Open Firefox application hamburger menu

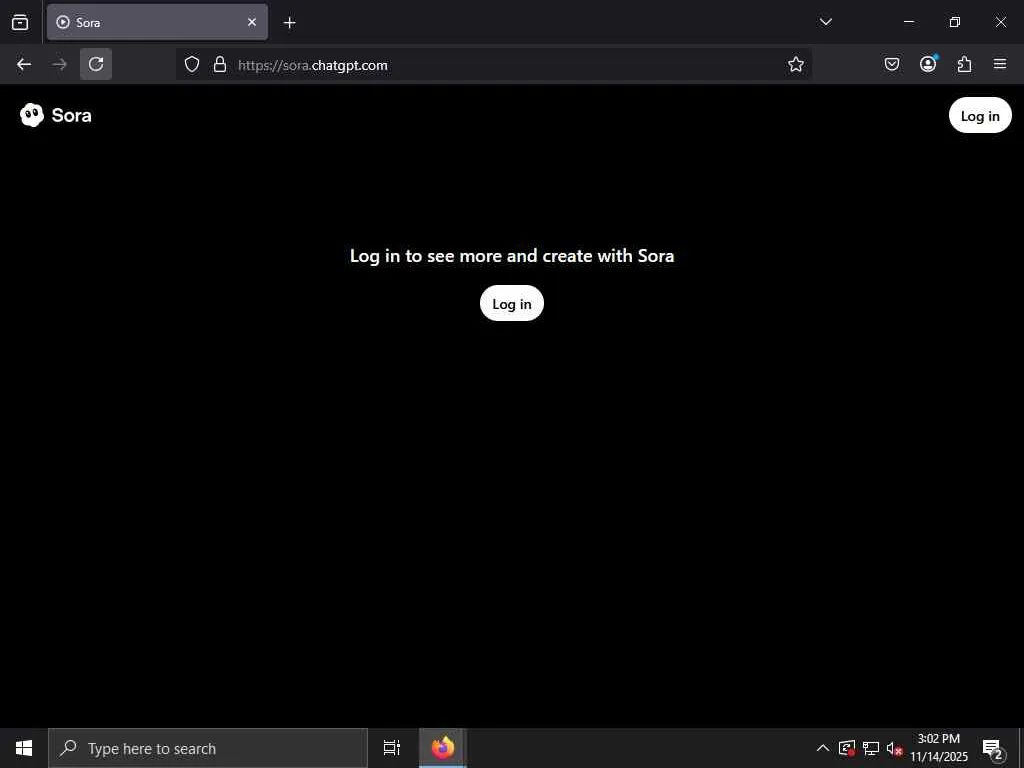(x=1000, y=64)
